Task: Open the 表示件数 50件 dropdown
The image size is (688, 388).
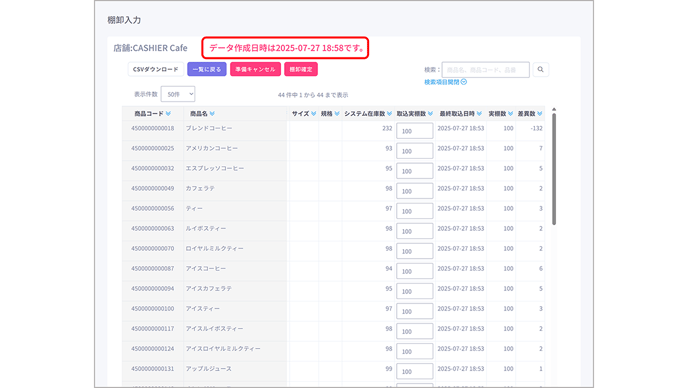Action: point(178,94)
